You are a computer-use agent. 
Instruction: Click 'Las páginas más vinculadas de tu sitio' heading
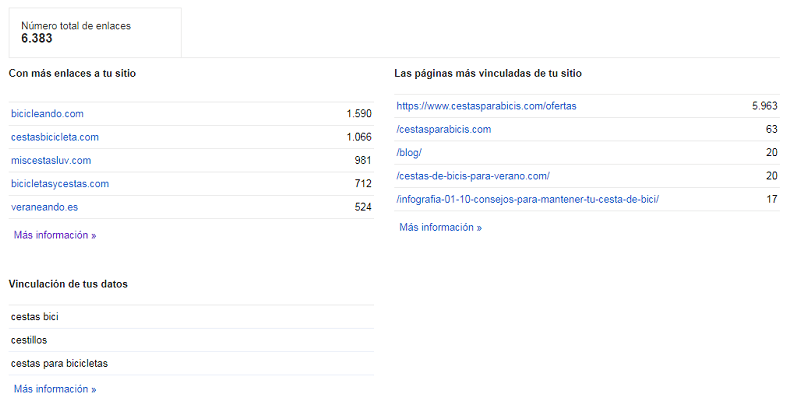point(488,73)
